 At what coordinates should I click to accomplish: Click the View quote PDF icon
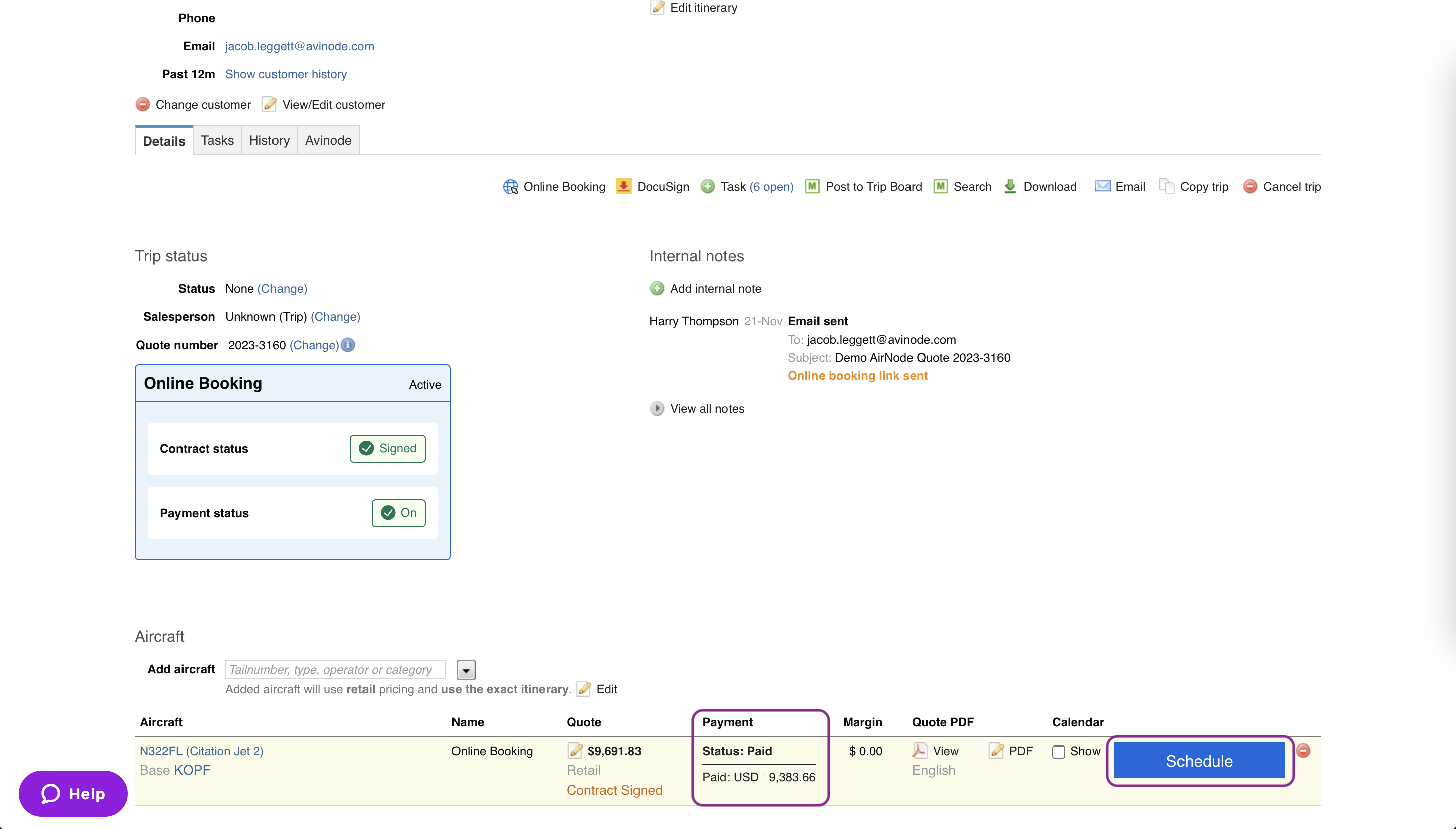pyautogui.click(x=920, y=751)
